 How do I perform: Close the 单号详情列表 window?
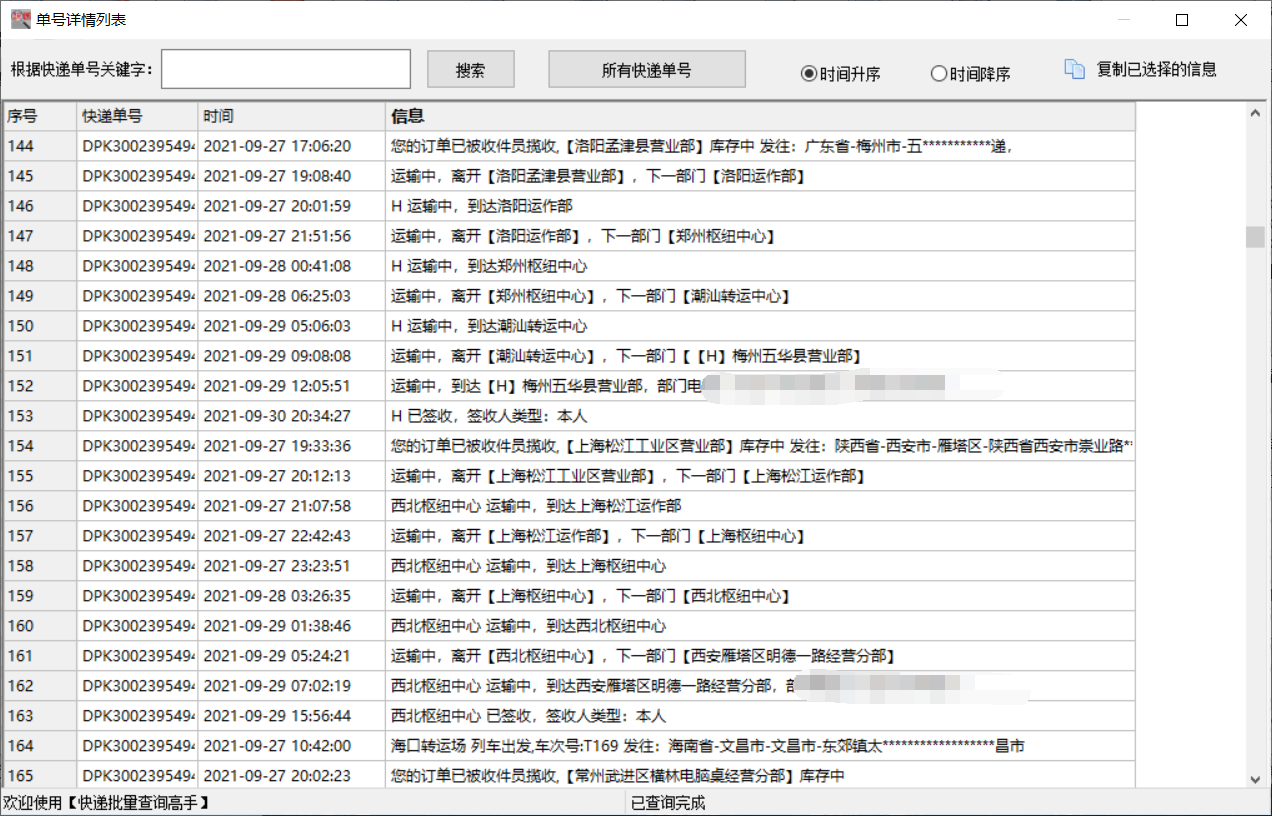(1240, 20)
